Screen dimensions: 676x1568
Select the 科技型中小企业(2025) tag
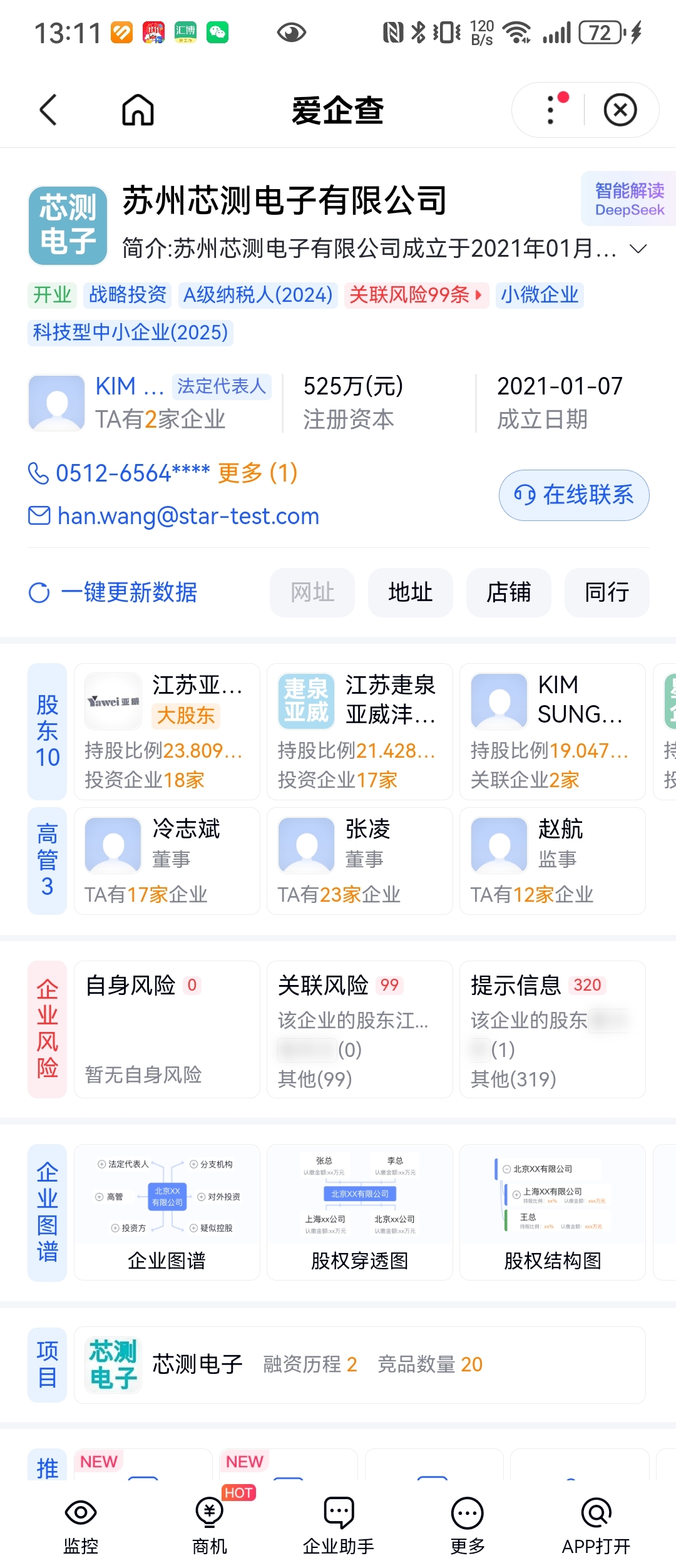pos(130,332)
